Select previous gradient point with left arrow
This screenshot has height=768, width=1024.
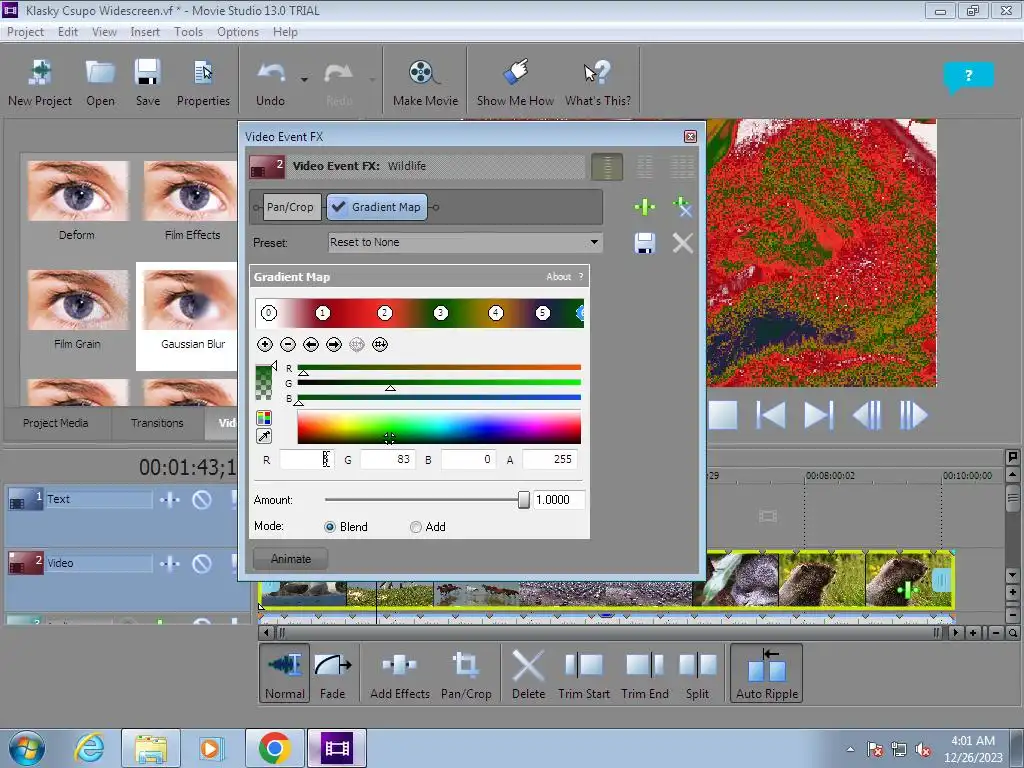[x=311, y=344]
